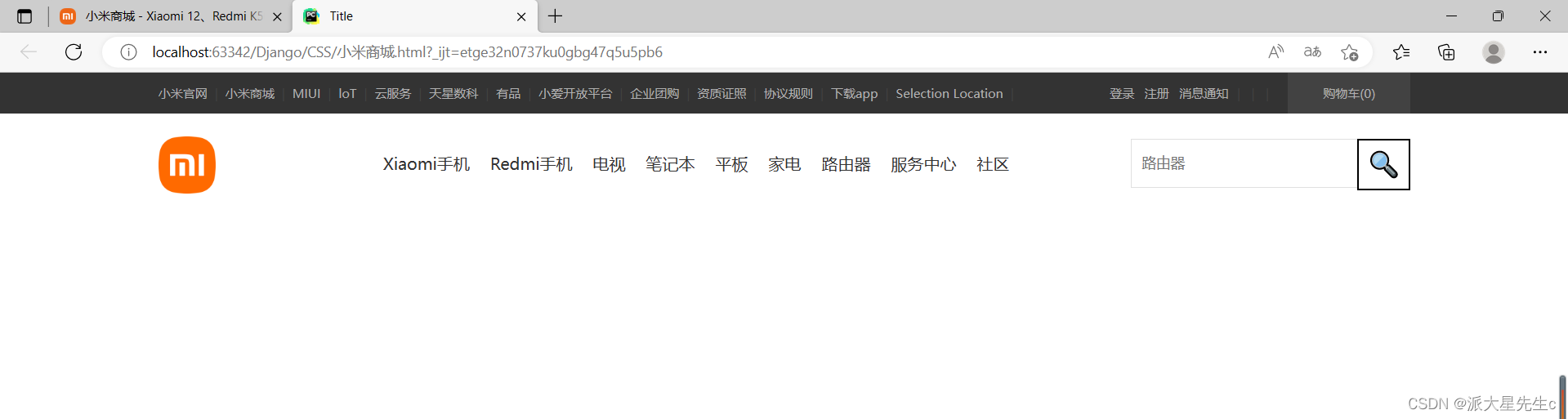
Task: Select 路由器 in main navigation
Action: click(846, 164)
